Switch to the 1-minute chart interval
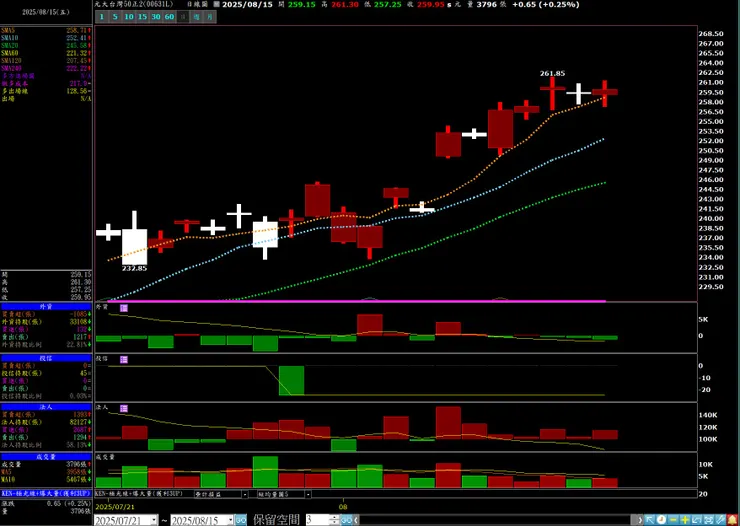Screen dimensions: 740x526 tap(101, 17)
